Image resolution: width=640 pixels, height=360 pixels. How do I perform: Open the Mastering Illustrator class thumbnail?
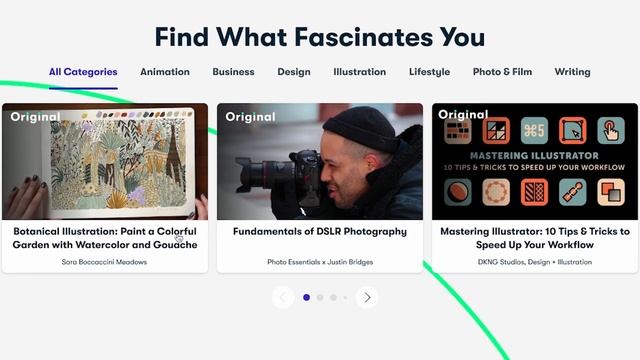tap(535, 162)
